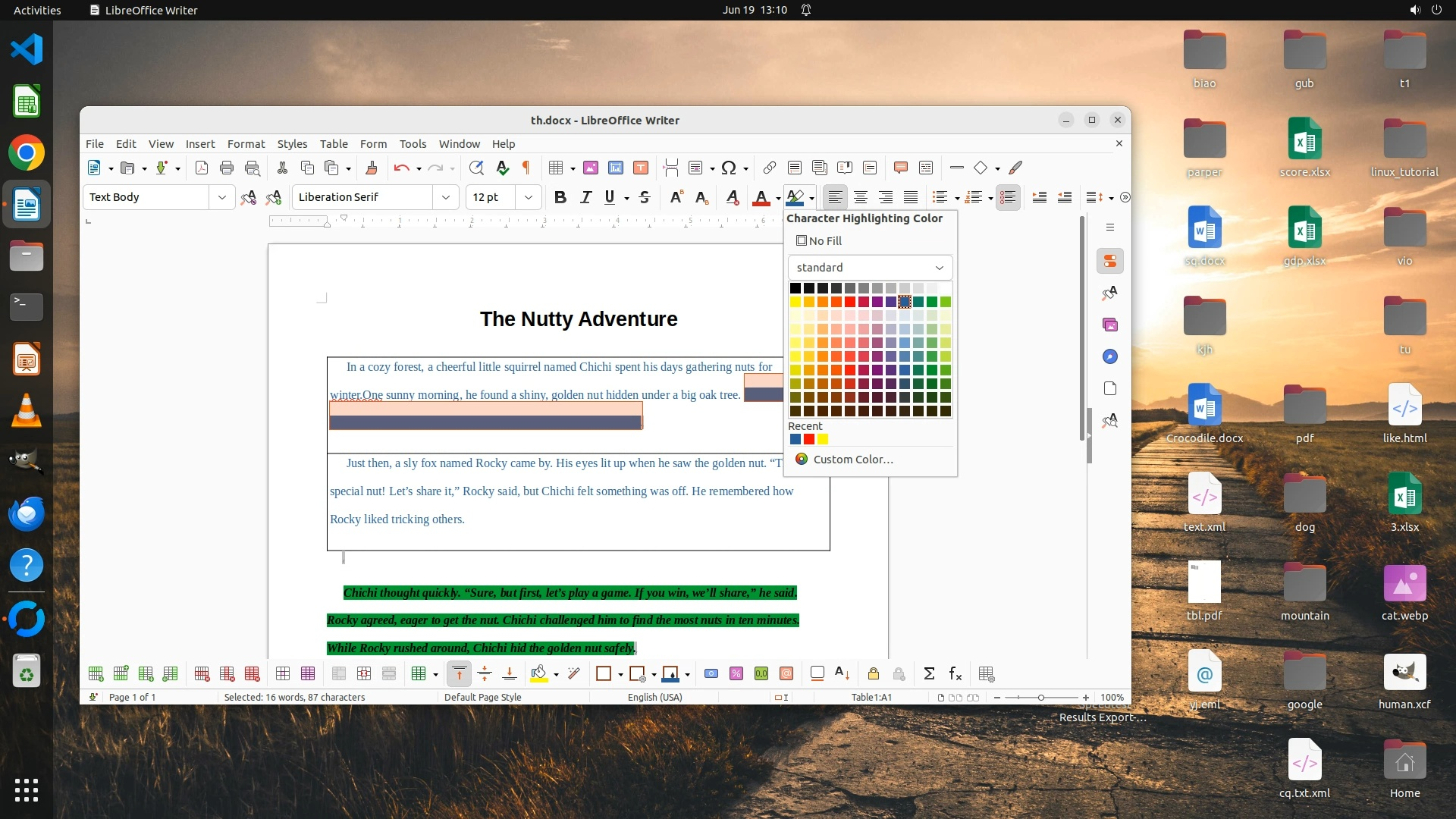Open the font size dropdown
Screen dimensions: 1456x819
(529, 197)
